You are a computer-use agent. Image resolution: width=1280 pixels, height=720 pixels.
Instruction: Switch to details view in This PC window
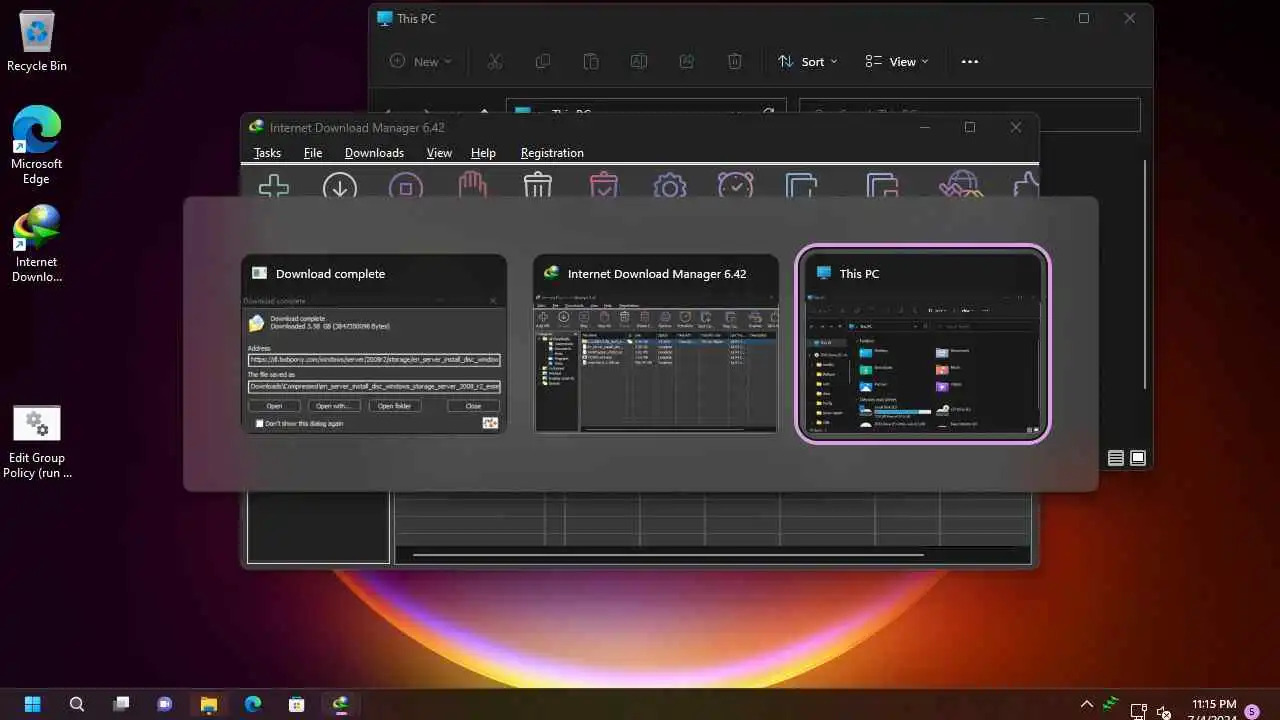coord(1116,458)
